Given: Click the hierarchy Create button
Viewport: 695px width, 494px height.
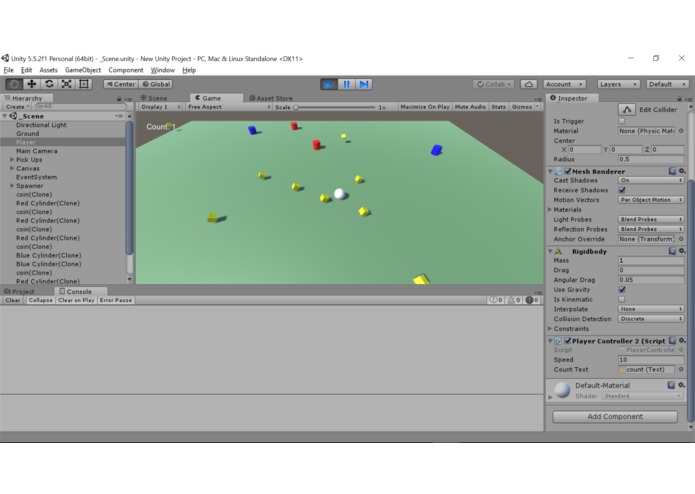Looking at the screenshot, I should (17, 107).
